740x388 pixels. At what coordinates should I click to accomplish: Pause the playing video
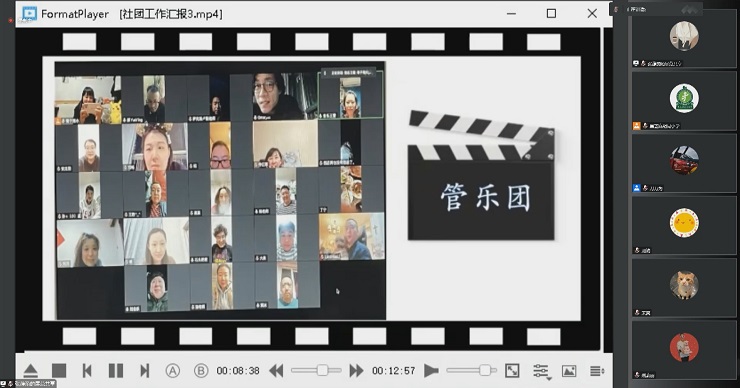click(x=116, y=371)
